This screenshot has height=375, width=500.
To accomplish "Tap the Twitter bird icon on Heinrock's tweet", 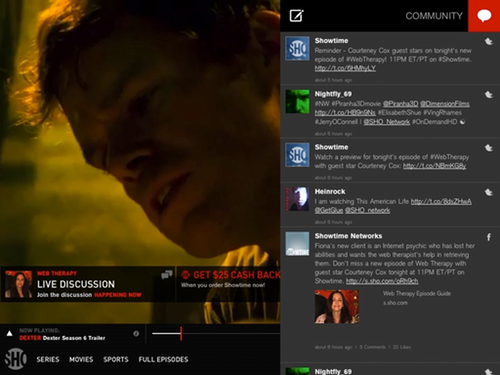I will 489,192.
